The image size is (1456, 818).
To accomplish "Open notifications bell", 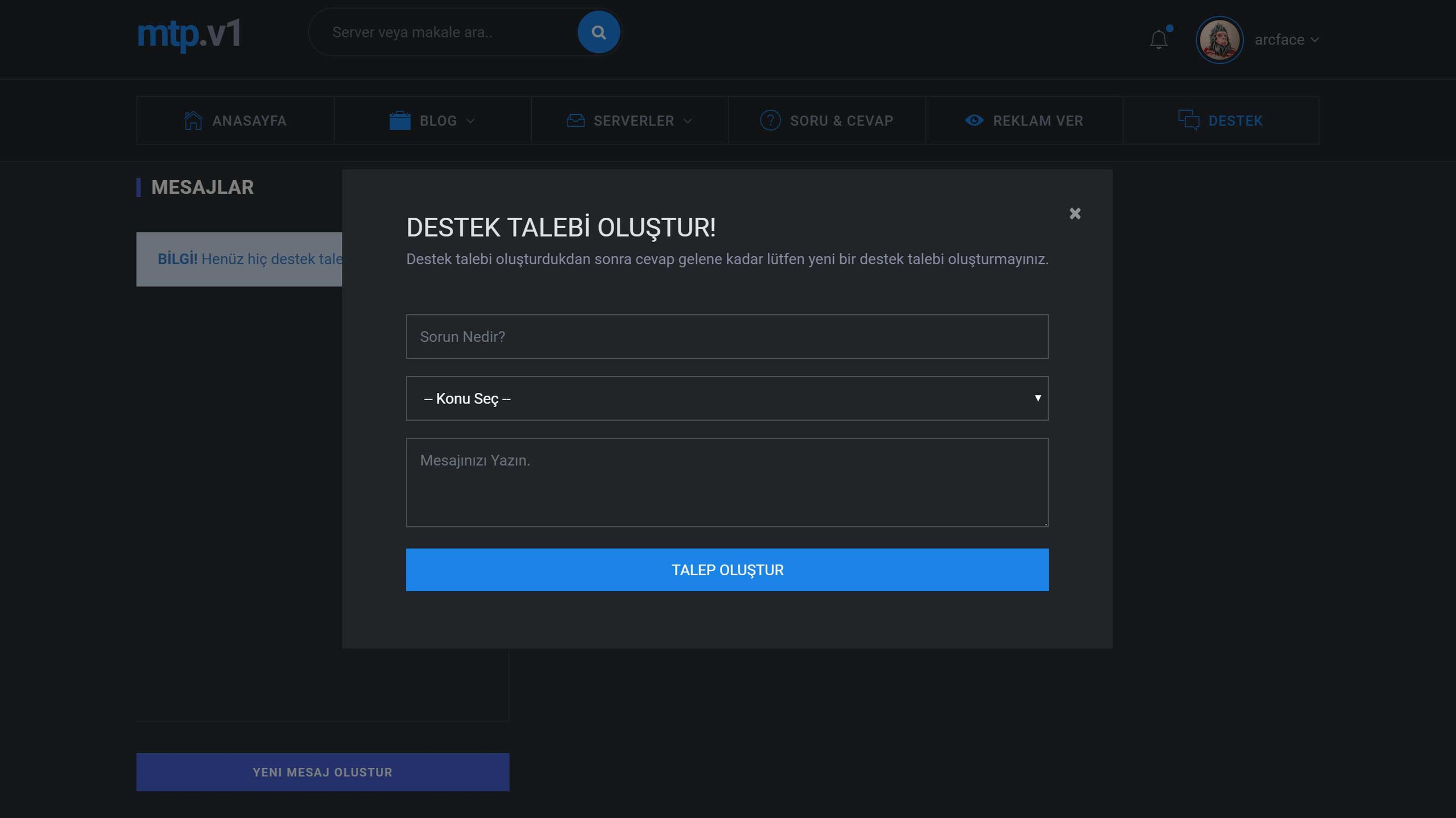I will [1159, 39].
